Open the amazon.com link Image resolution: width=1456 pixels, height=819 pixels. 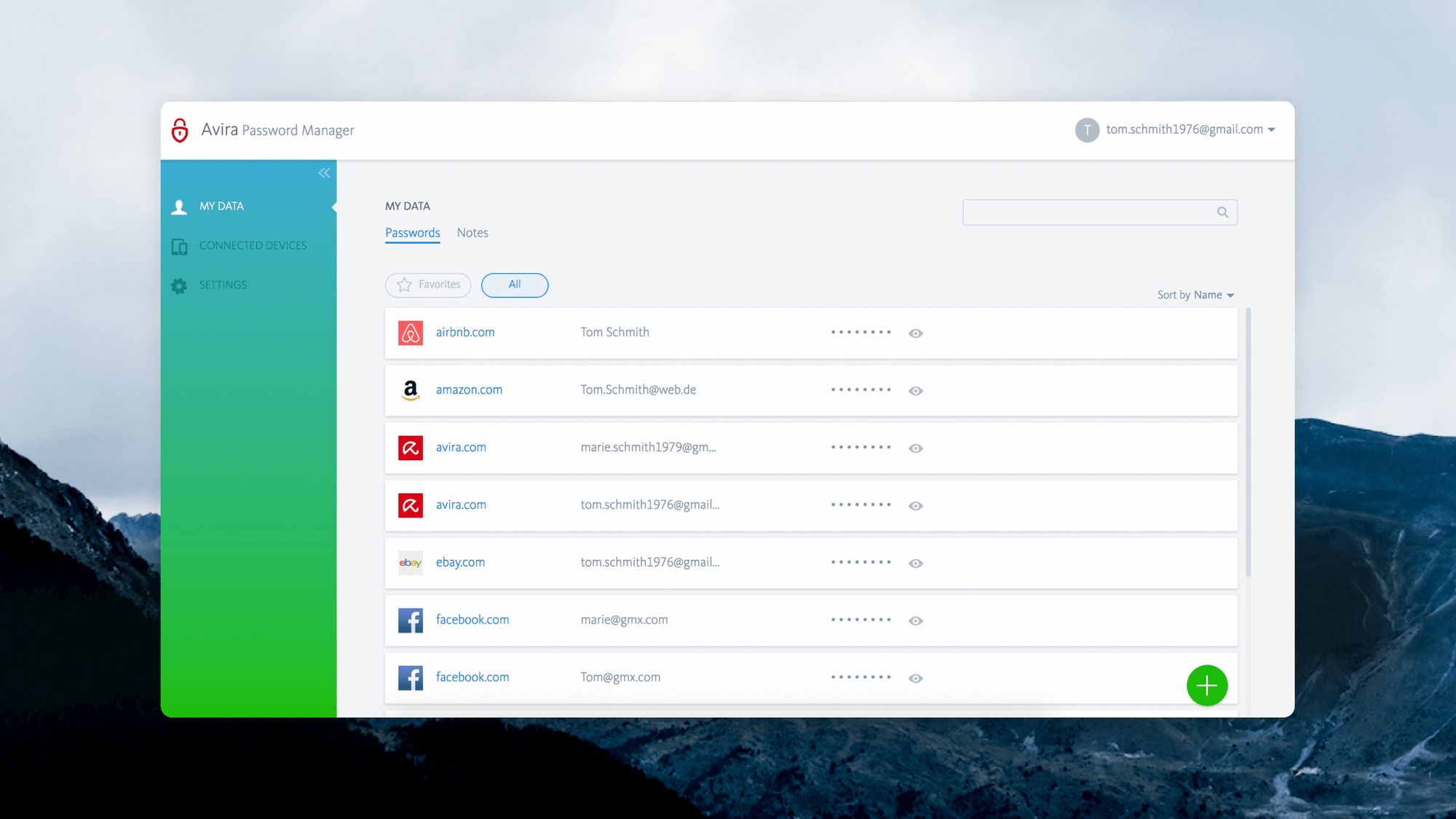click(x=469, y=389)
